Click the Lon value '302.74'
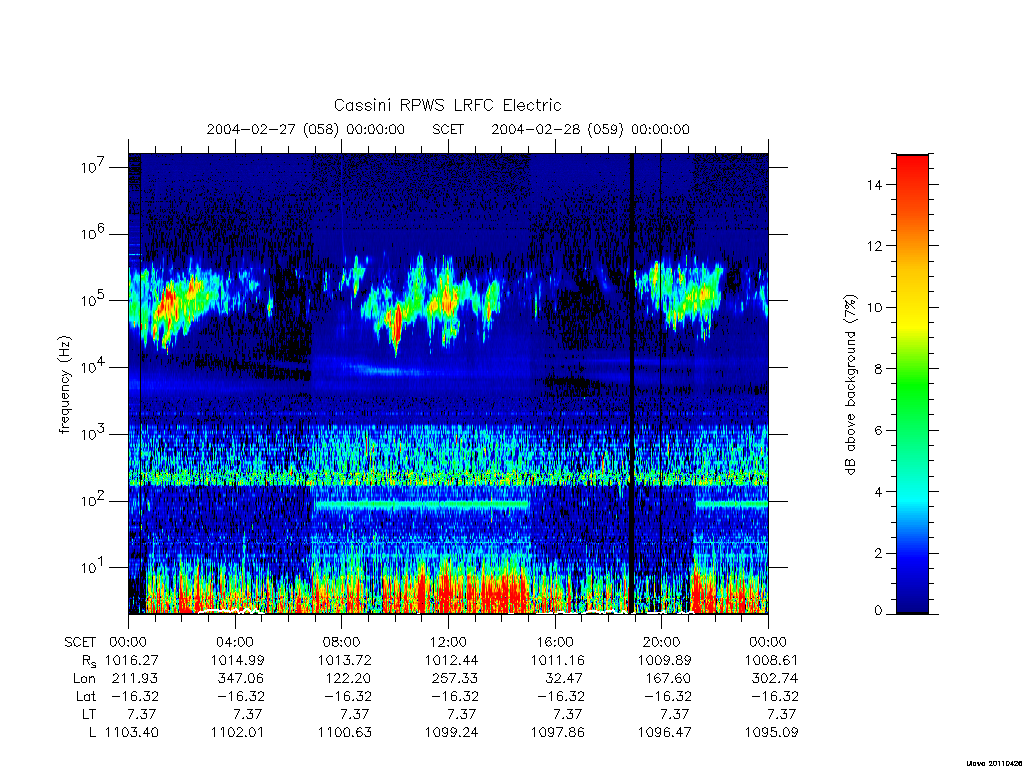The image size is (1024, 768). [x=776, y=679]
